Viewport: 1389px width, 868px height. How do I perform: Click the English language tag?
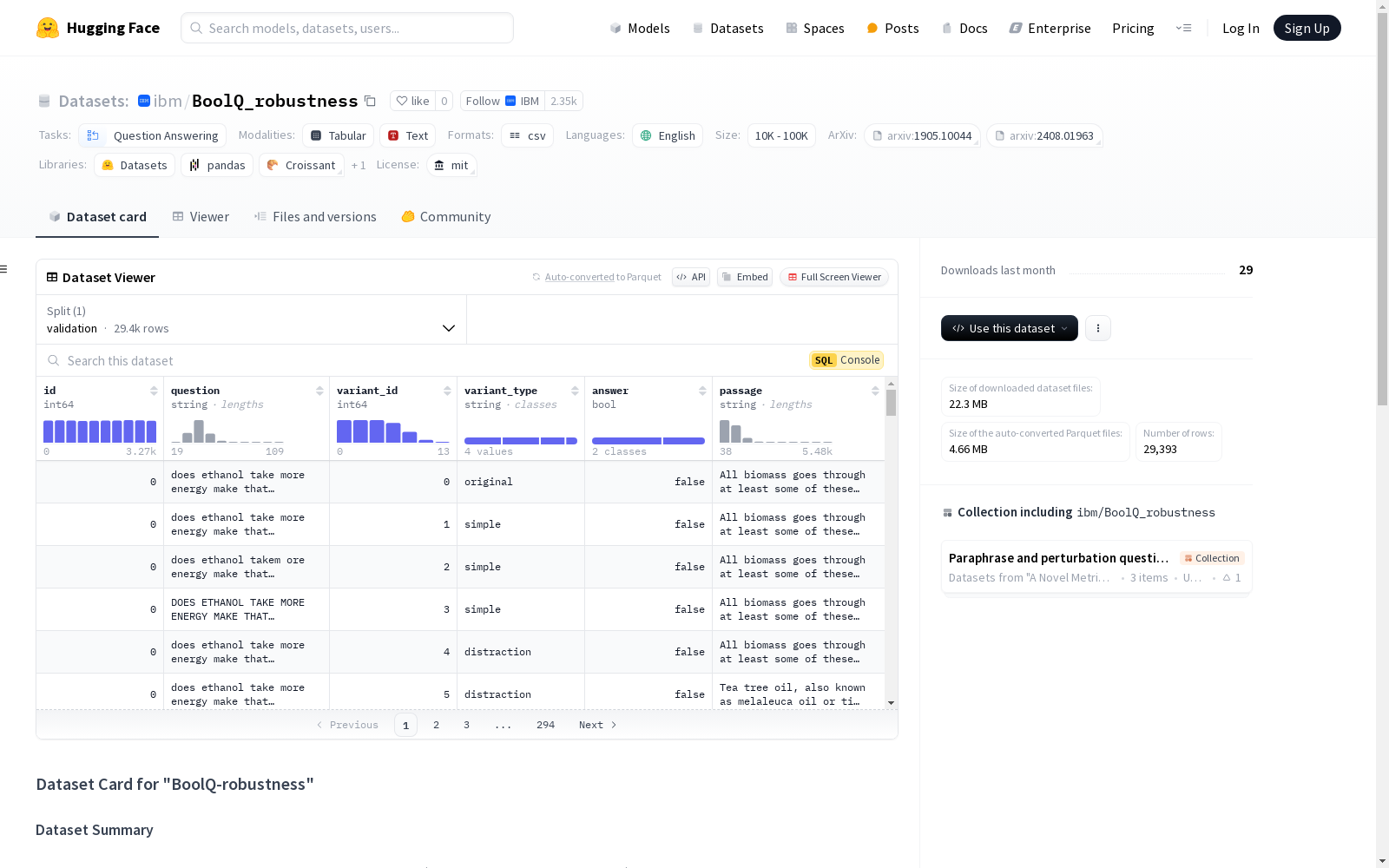tap(668, 135)
